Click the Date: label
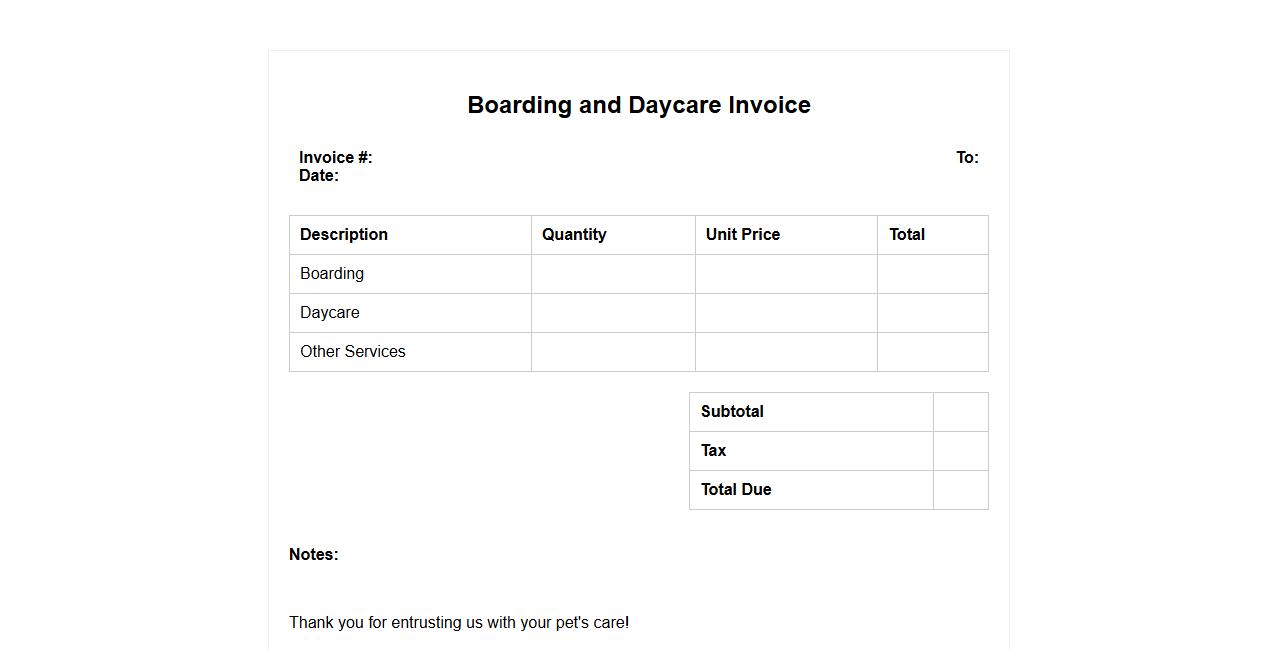 (318, 176)
